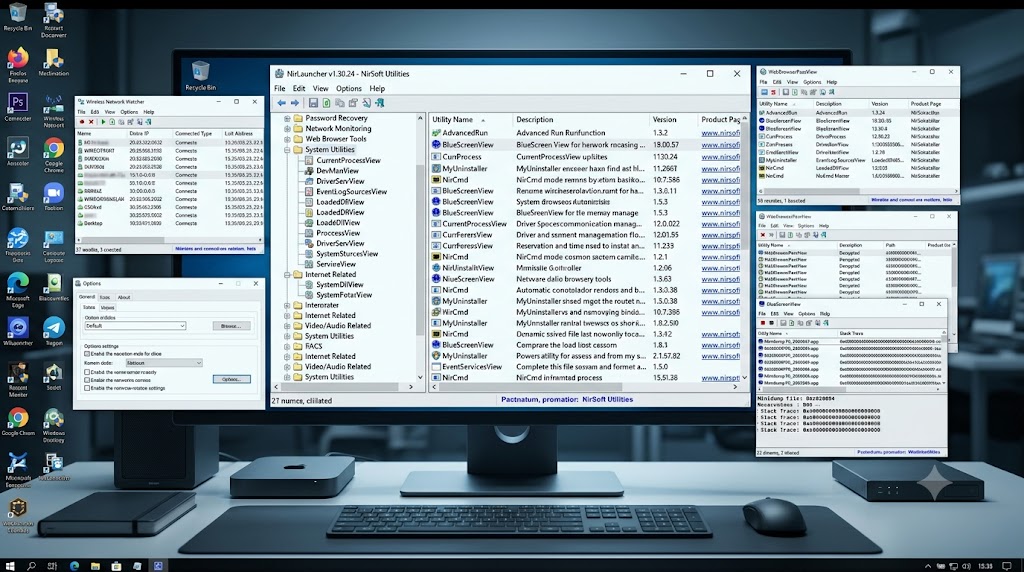Click the back arrow in NirLauncher toolbar

(x=281, y=103)
